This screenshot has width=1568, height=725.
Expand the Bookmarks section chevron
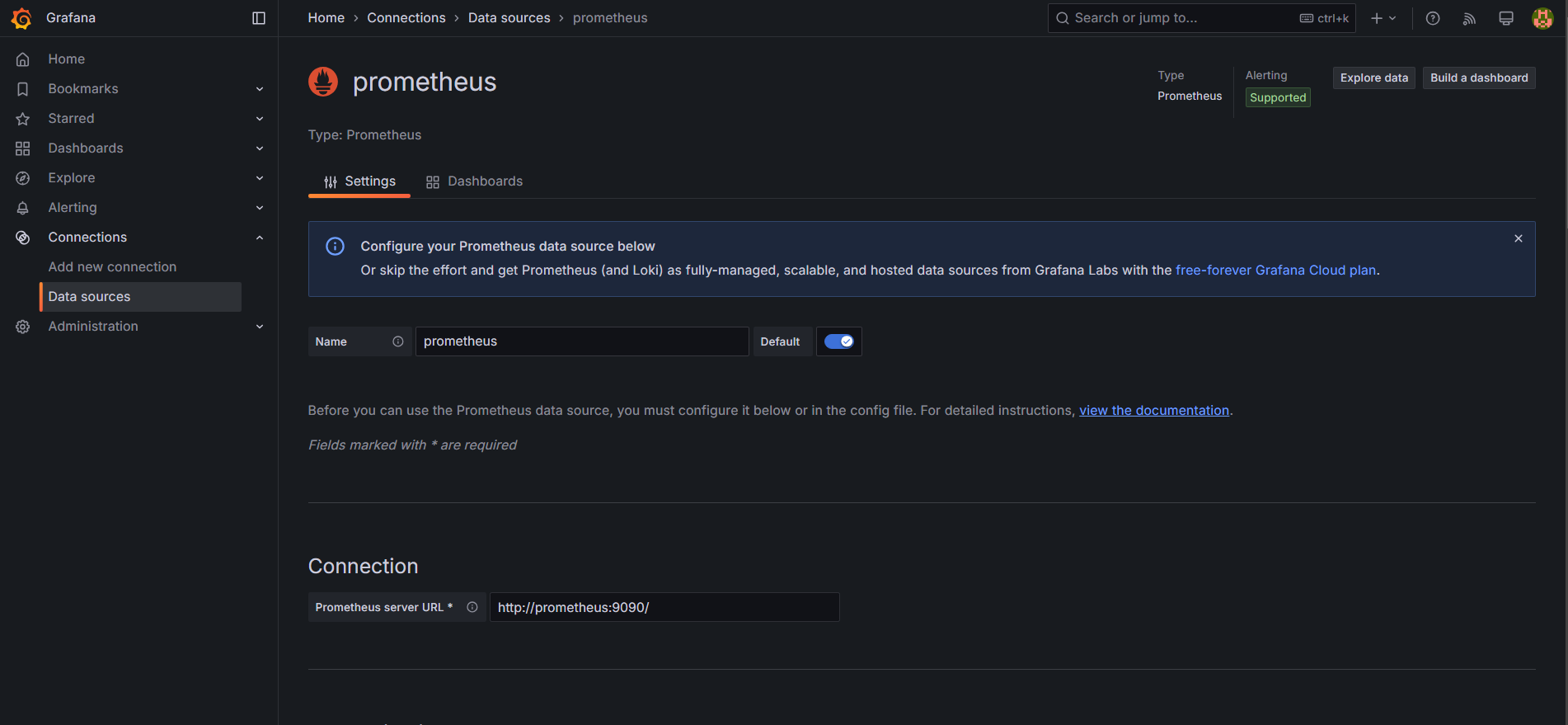260,89
